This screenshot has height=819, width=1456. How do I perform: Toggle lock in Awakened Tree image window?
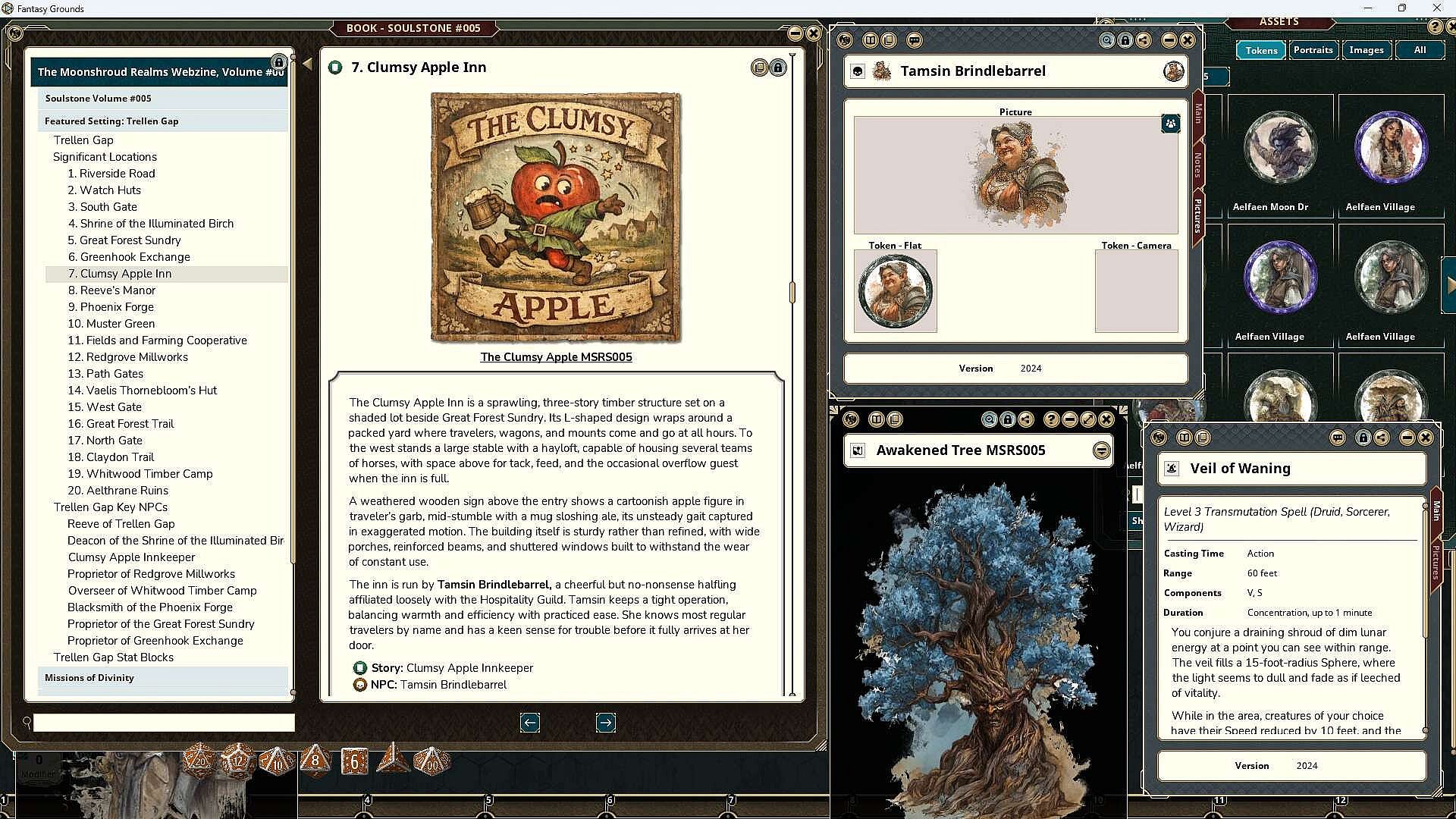pyautogui.click(x=1007, y=419)
